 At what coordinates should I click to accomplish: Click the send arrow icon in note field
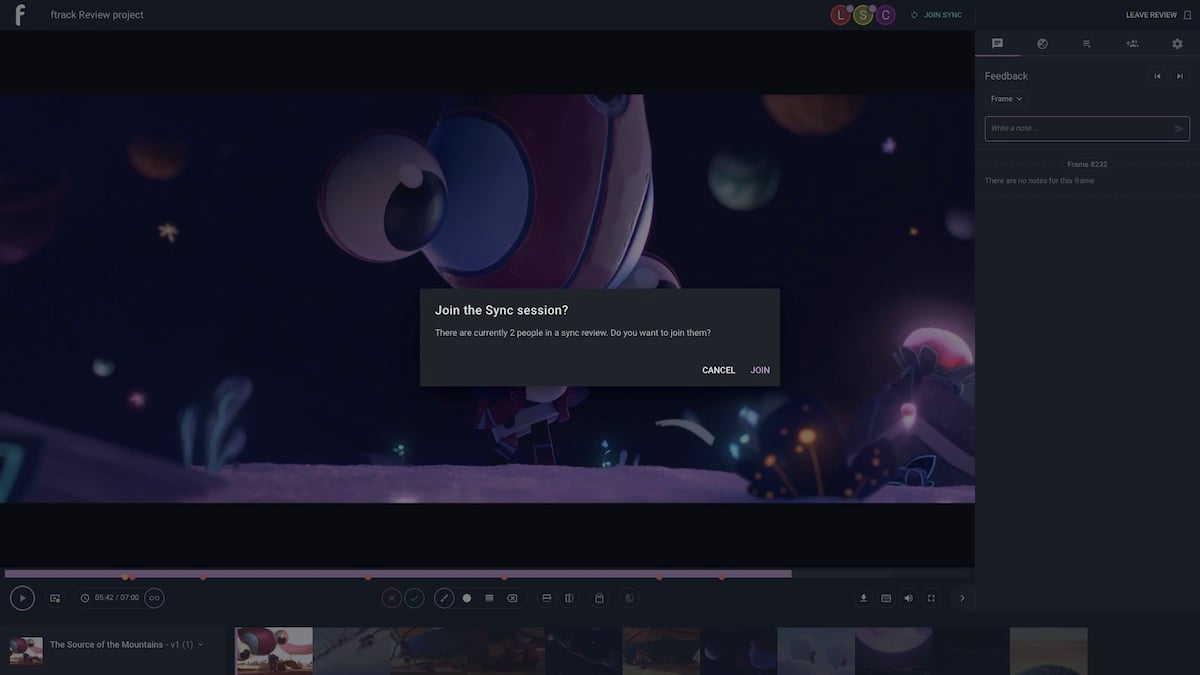coord(1179,128)
